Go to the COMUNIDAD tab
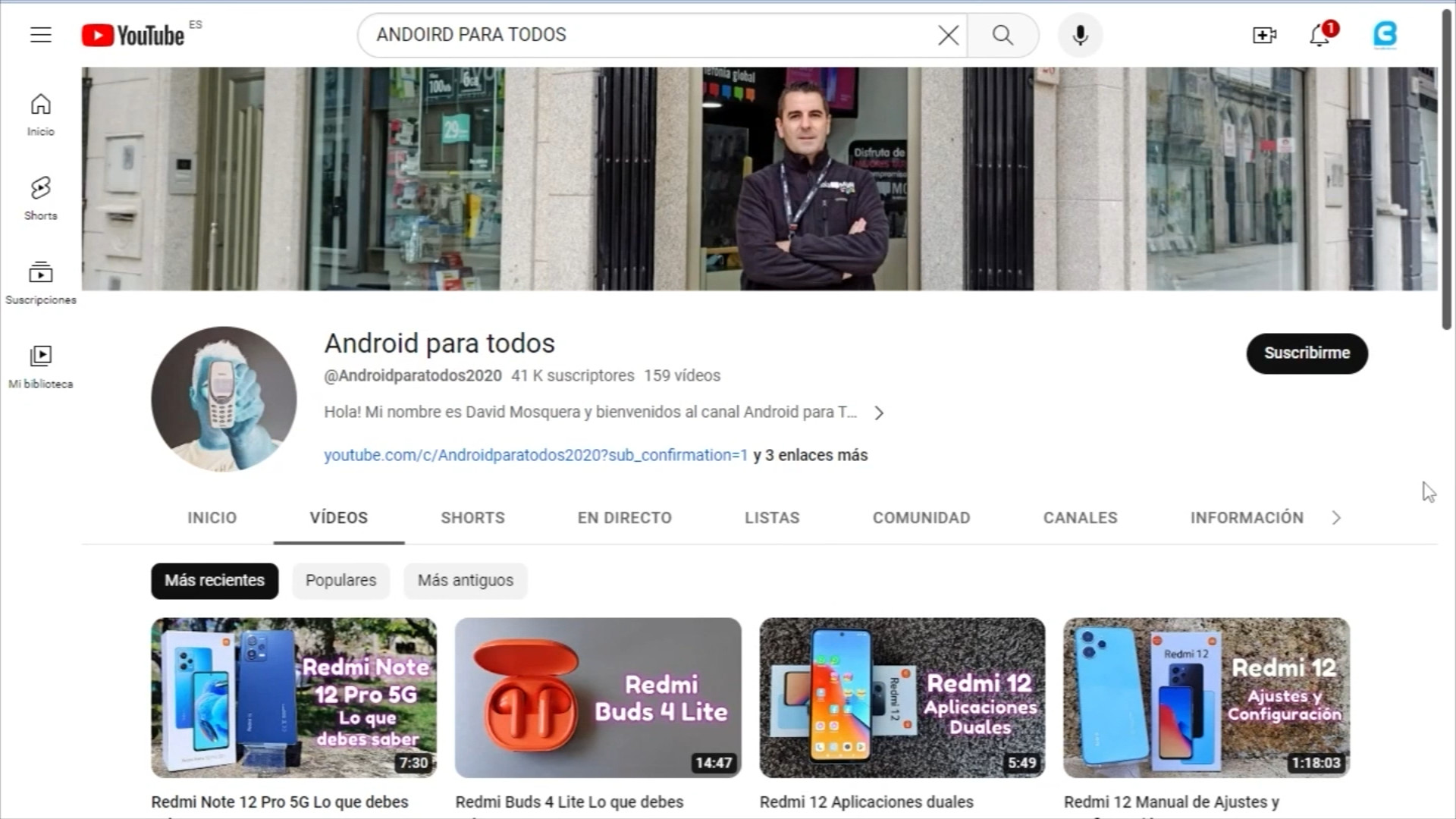Viewport: 1456px width, 819px height. pyautogui.click(x=921, y=517)
